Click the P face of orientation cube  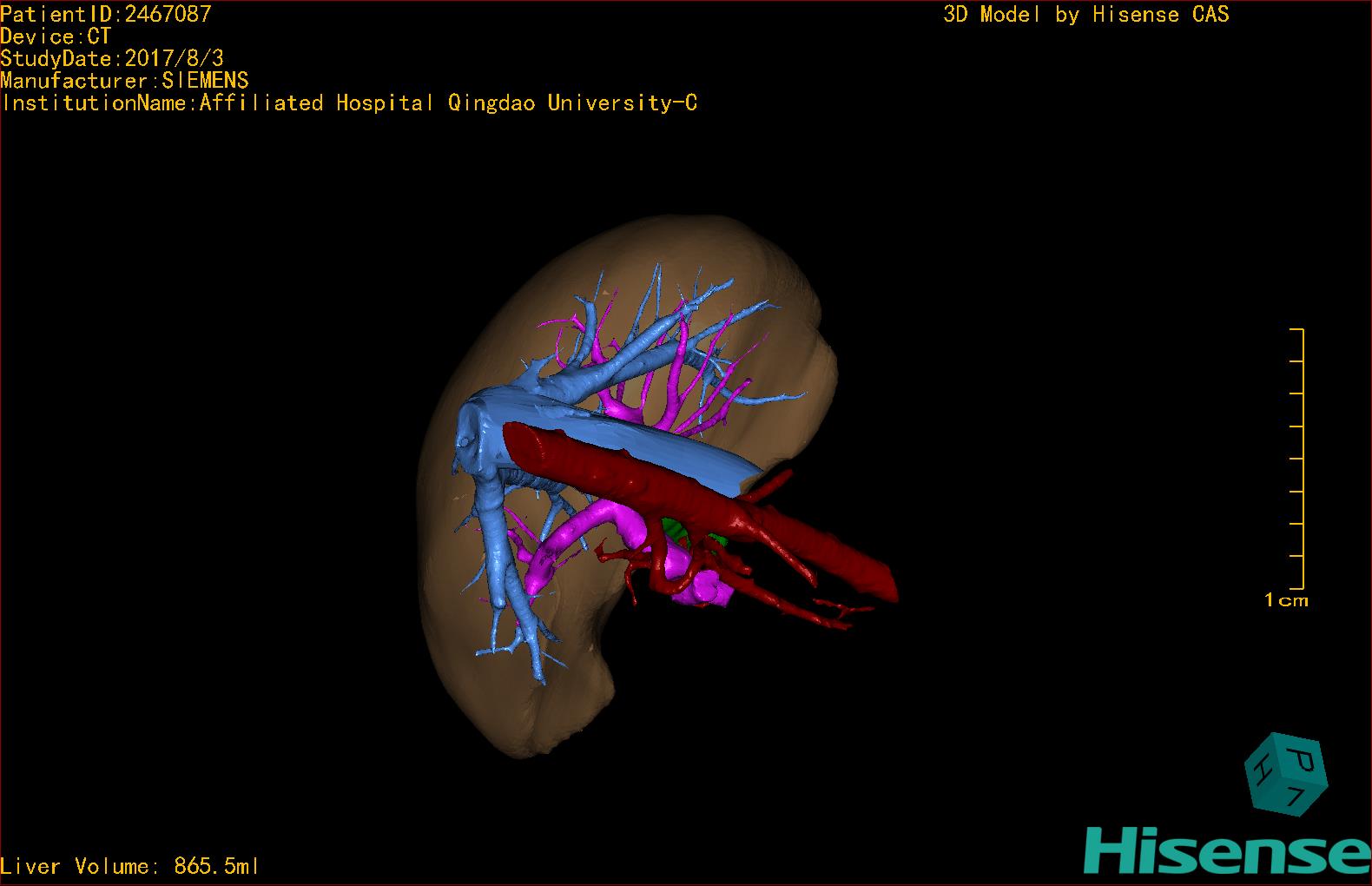[1303, 761]
